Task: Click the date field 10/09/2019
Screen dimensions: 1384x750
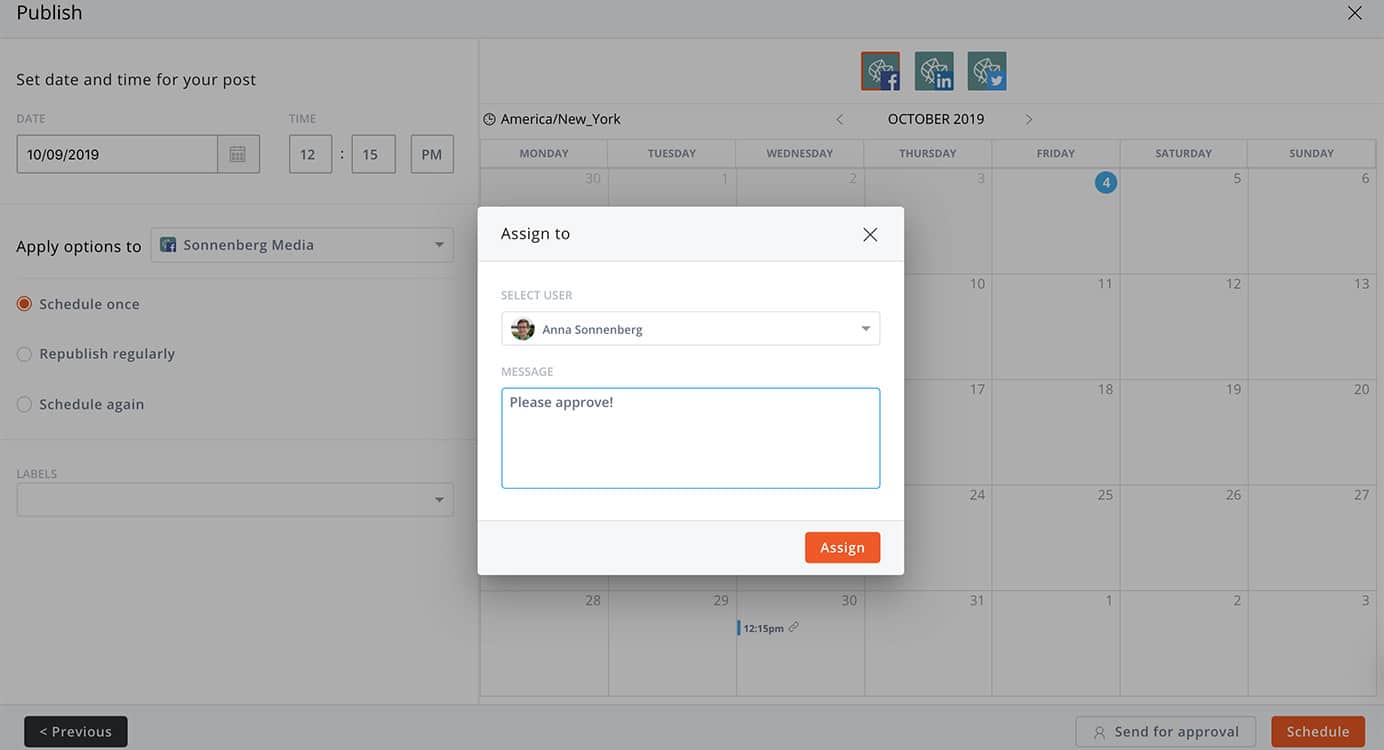Action: [117, 154]
